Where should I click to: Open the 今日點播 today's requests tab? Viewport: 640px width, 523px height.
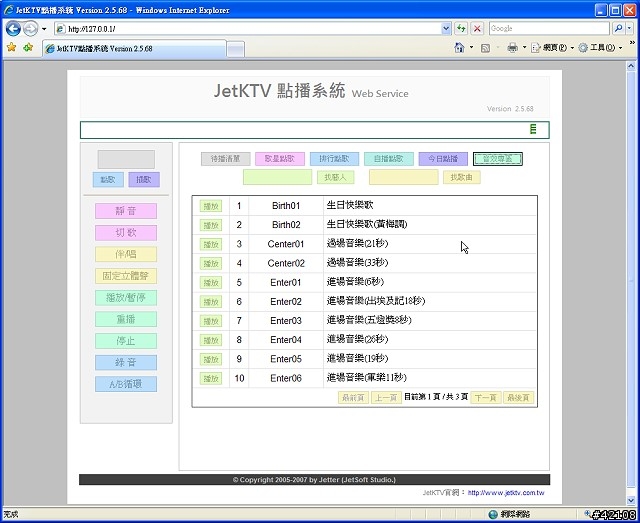click(x=443, y=159)
